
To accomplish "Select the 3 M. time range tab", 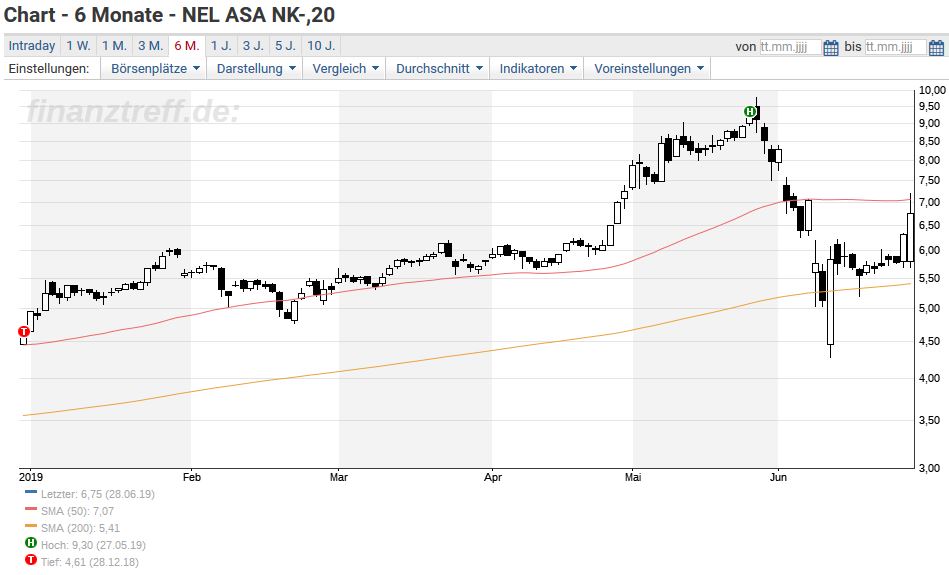I will pyautogui.click(x=151, y=46).
